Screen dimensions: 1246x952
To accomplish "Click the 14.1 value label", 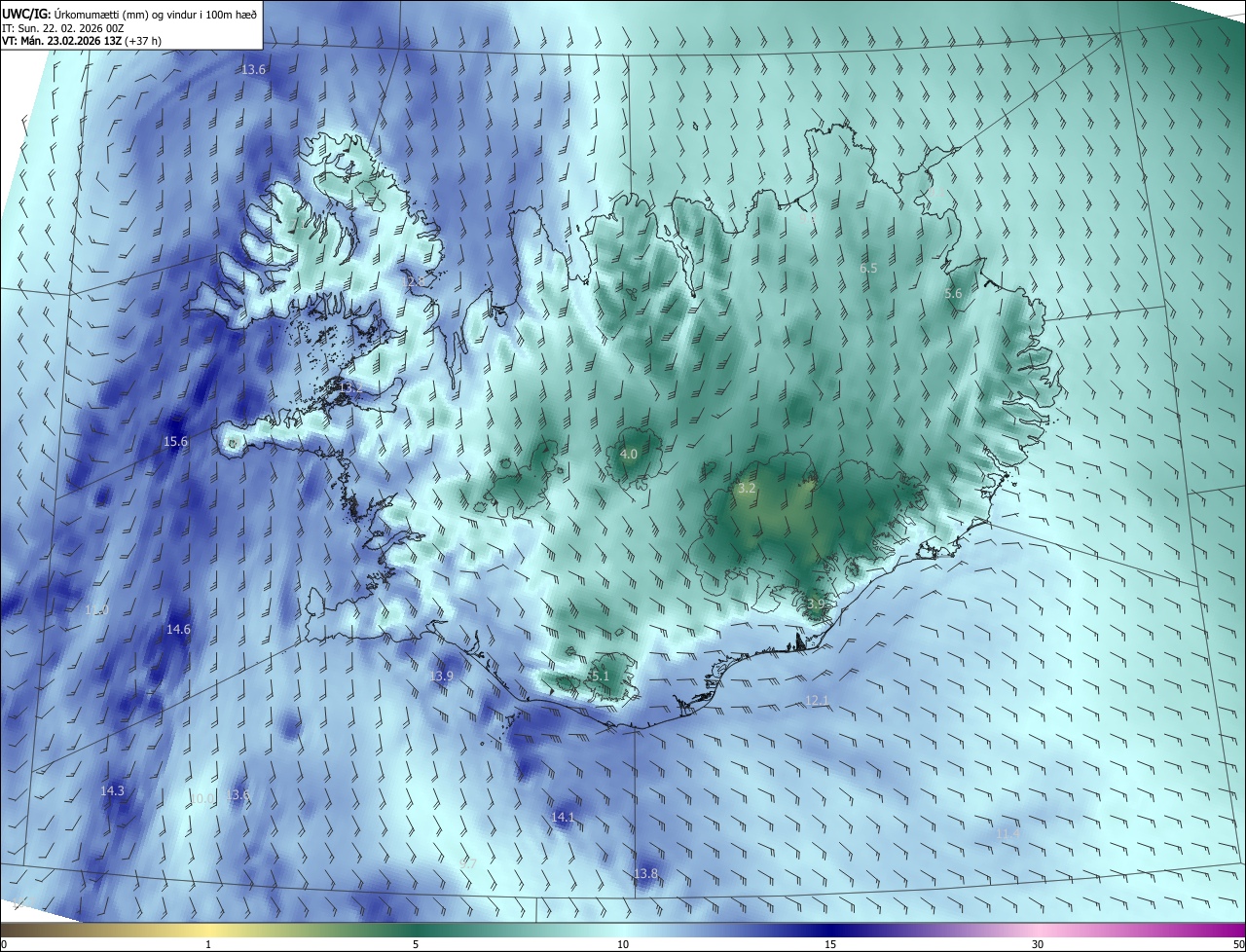I will 563,818.
